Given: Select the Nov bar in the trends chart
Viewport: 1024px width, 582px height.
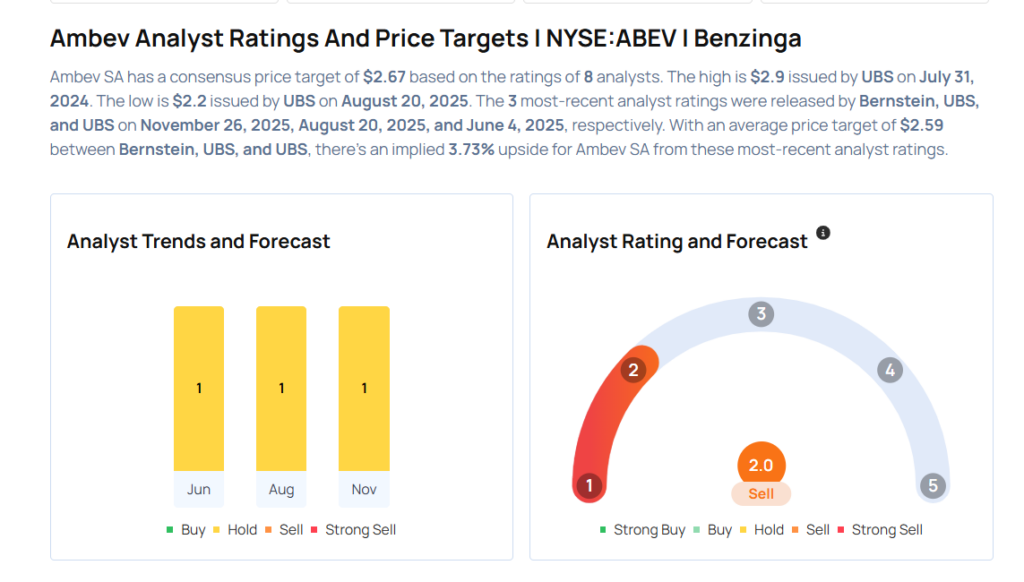Looking at the screenshot, I should 364,388.
